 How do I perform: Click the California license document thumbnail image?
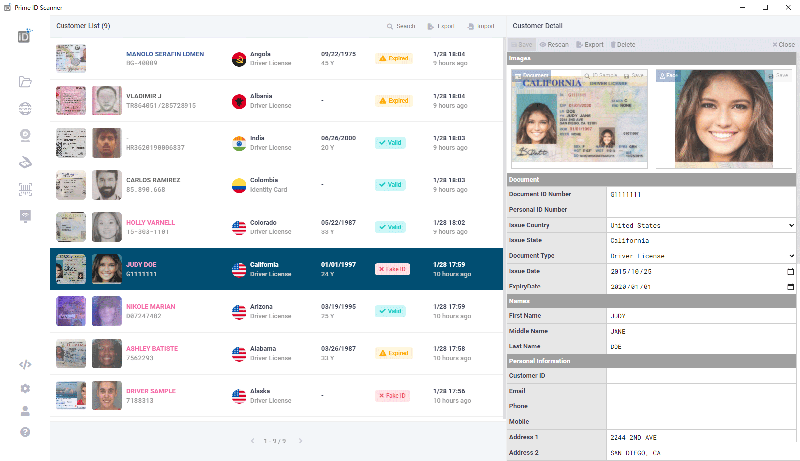click(579, 117)
